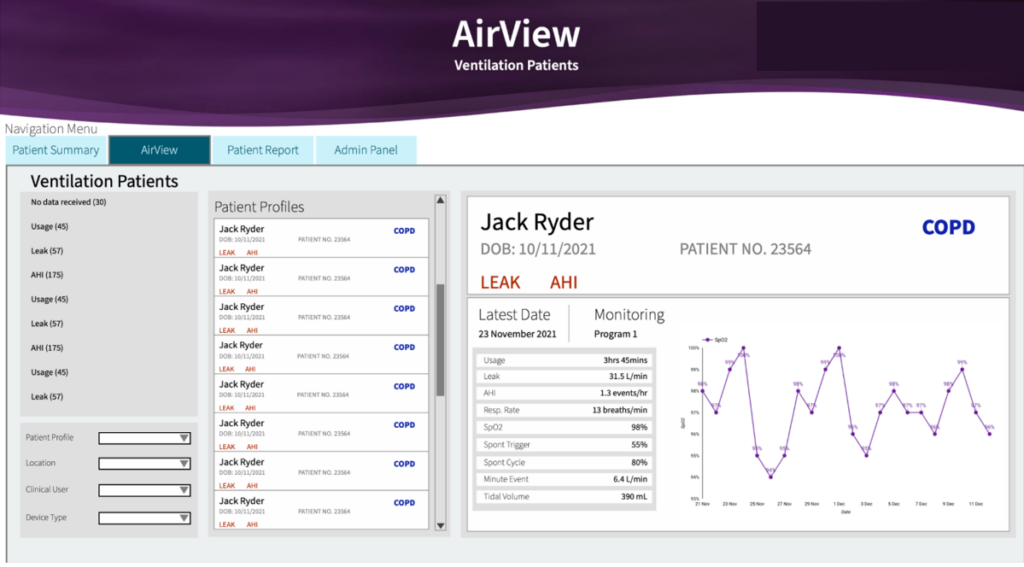
Task: Select the Usage 3hrs 45mins table row
Action: tap(564, 360)
